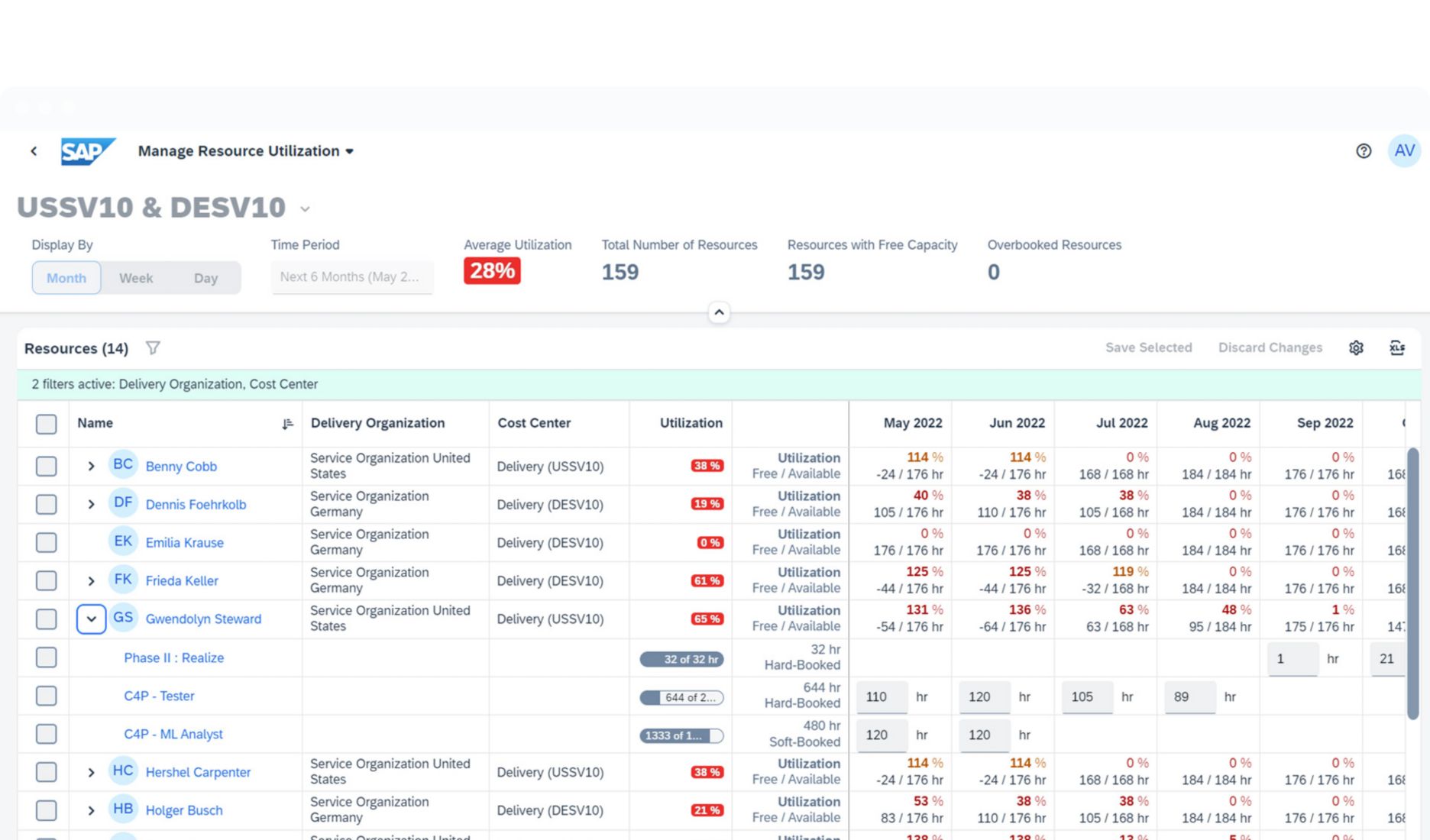
Task: Check the select-all checkbox in the table header
Action: tap(46, 423)
